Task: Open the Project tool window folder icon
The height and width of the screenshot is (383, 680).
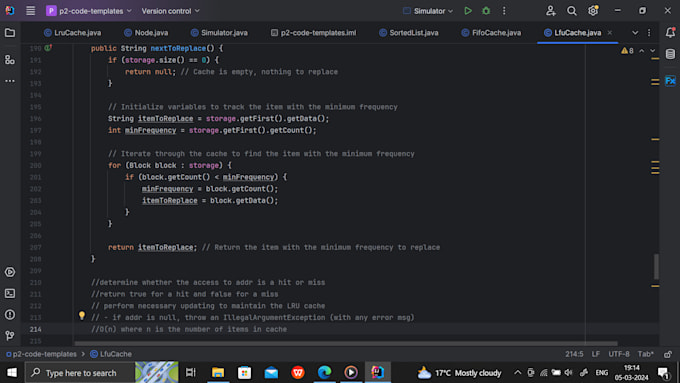Action: pyautogui.click(x=10, y=33)
